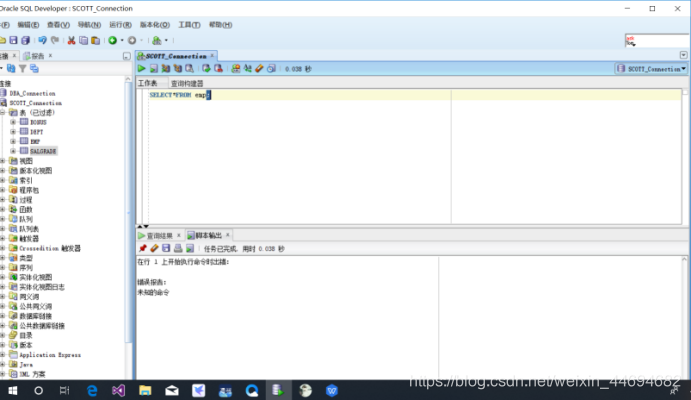Close the SCOTT_Connection editor tab

212,56
